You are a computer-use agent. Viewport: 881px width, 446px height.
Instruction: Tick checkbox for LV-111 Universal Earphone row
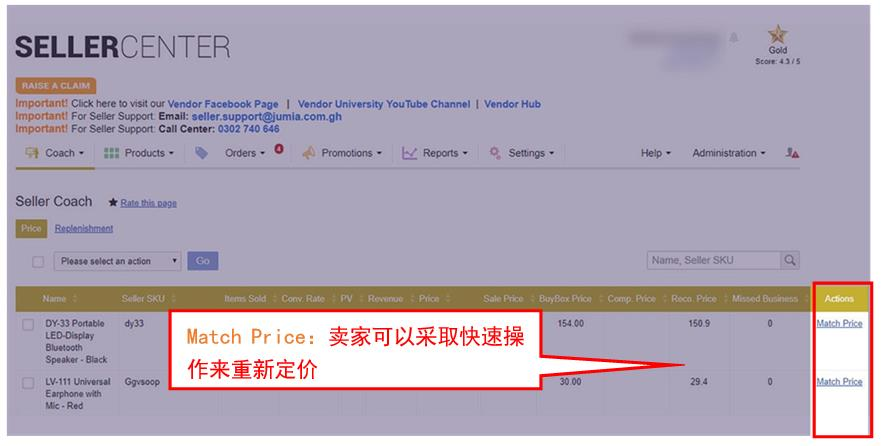pyautogui.click(x=28, y=383)
